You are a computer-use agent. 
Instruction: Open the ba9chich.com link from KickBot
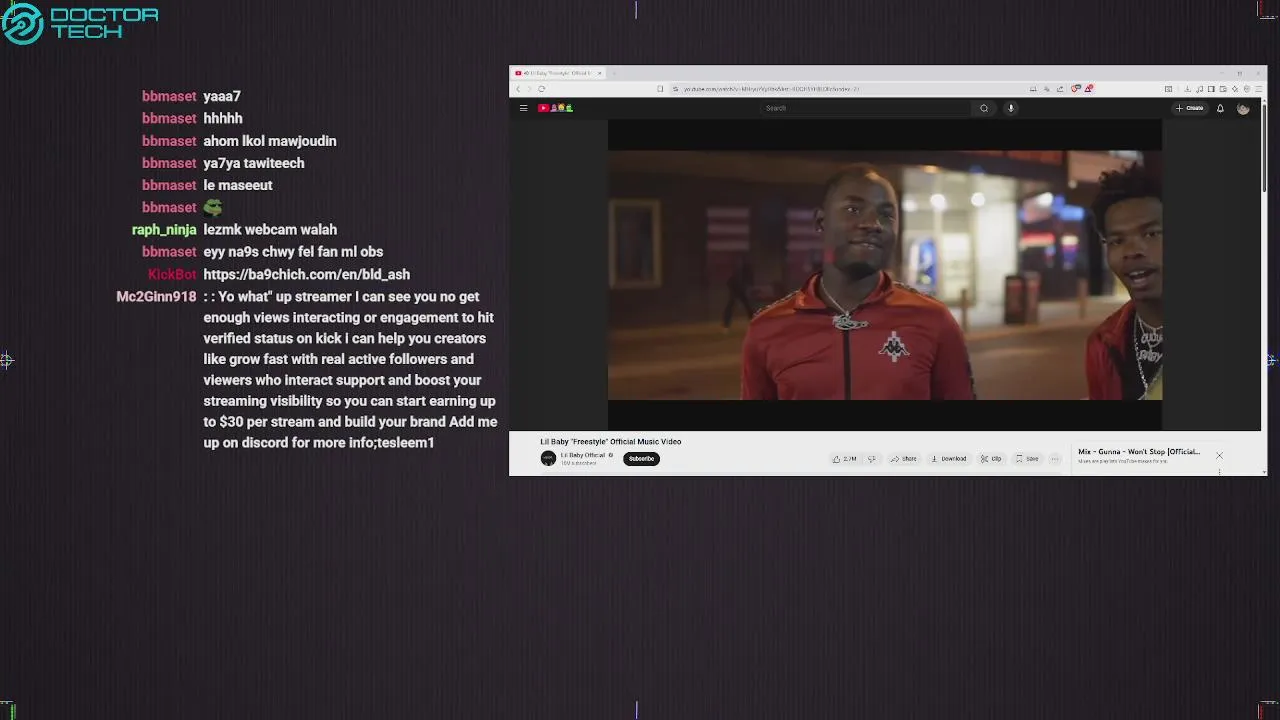pyautogui.click(x=306, y=274)
